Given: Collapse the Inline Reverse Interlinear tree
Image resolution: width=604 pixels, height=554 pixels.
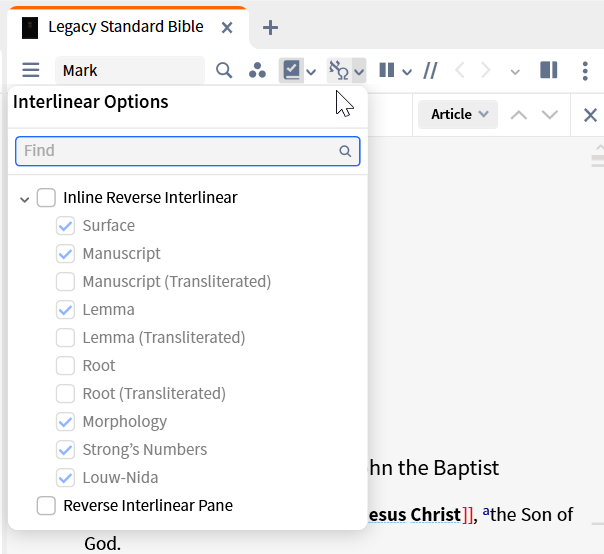Looking at the screenshot, I should click(x=25, y=199).
